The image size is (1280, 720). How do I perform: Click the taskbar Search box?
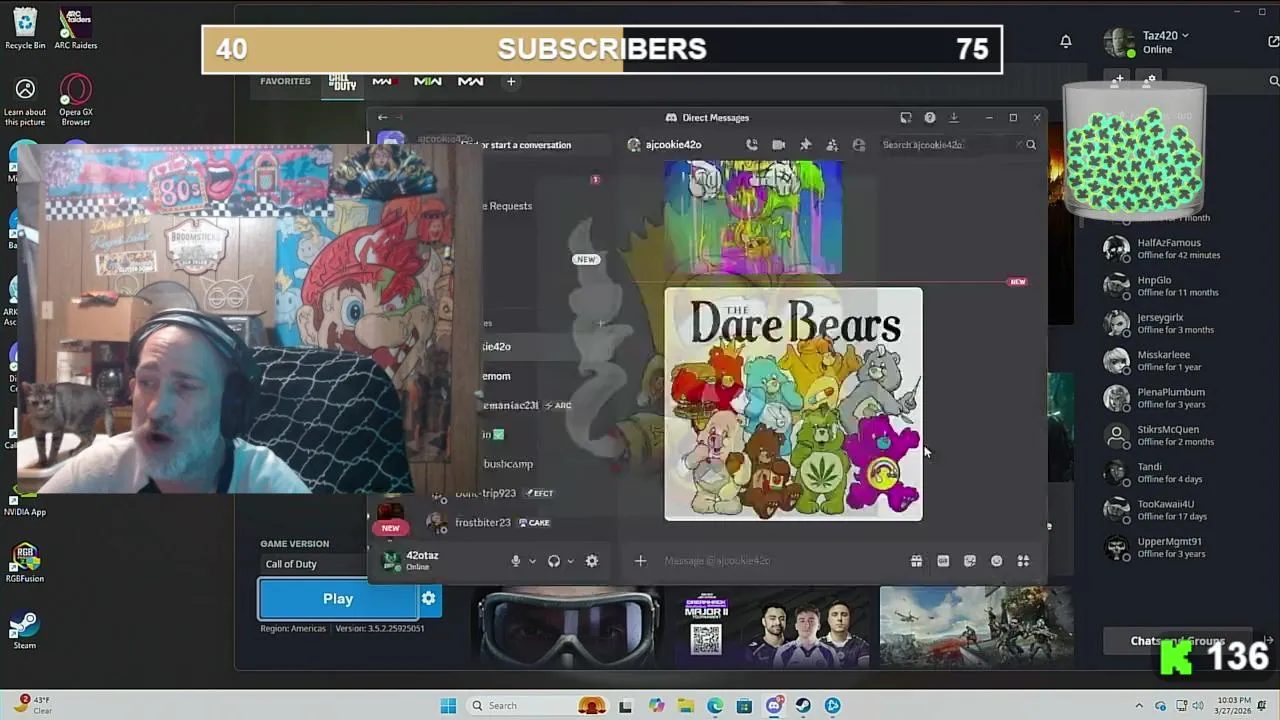pyautogui.click(x=538, y=706)
